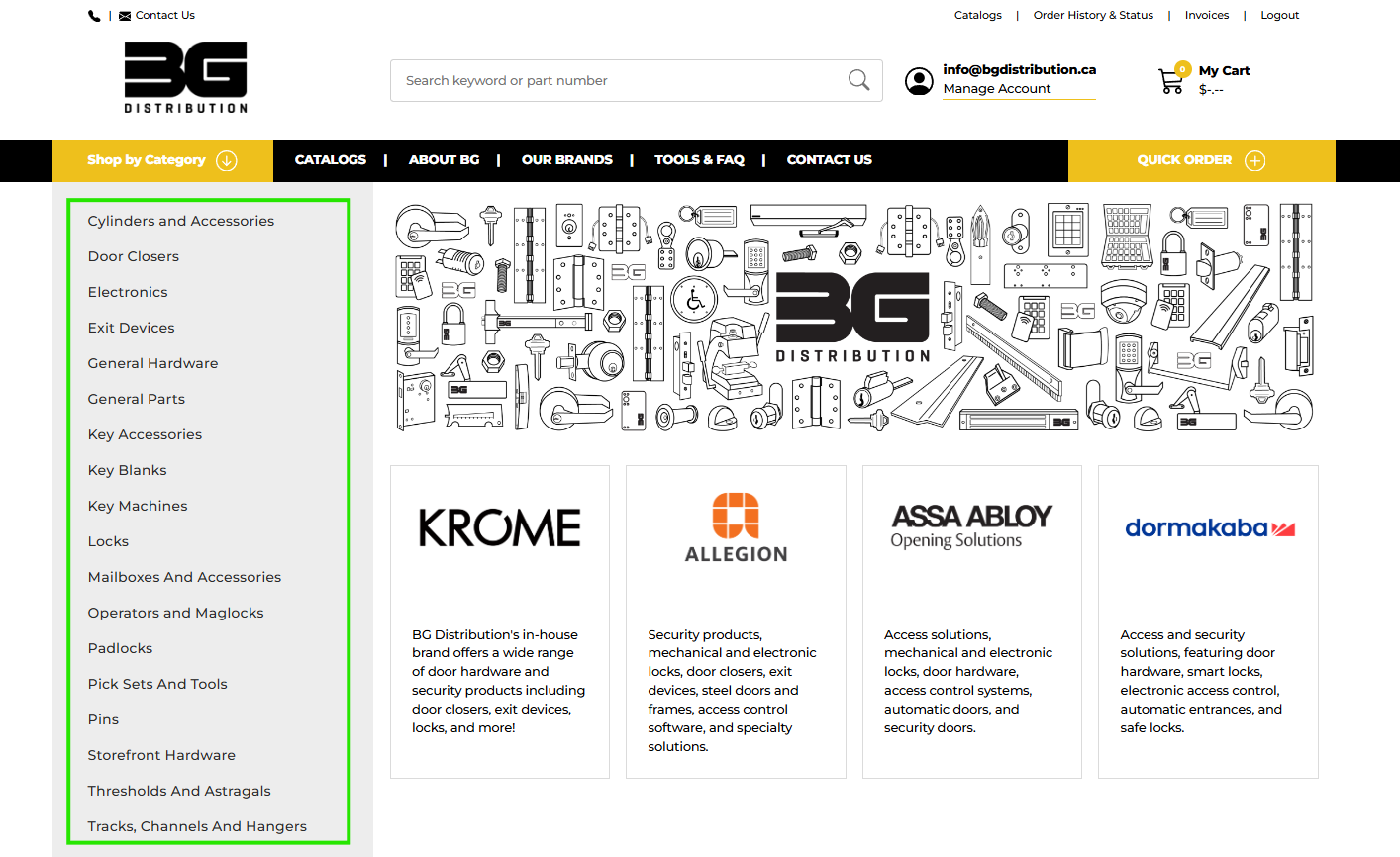Select Electronics category
1400x857 pixels.
click(x=128, y=292)
